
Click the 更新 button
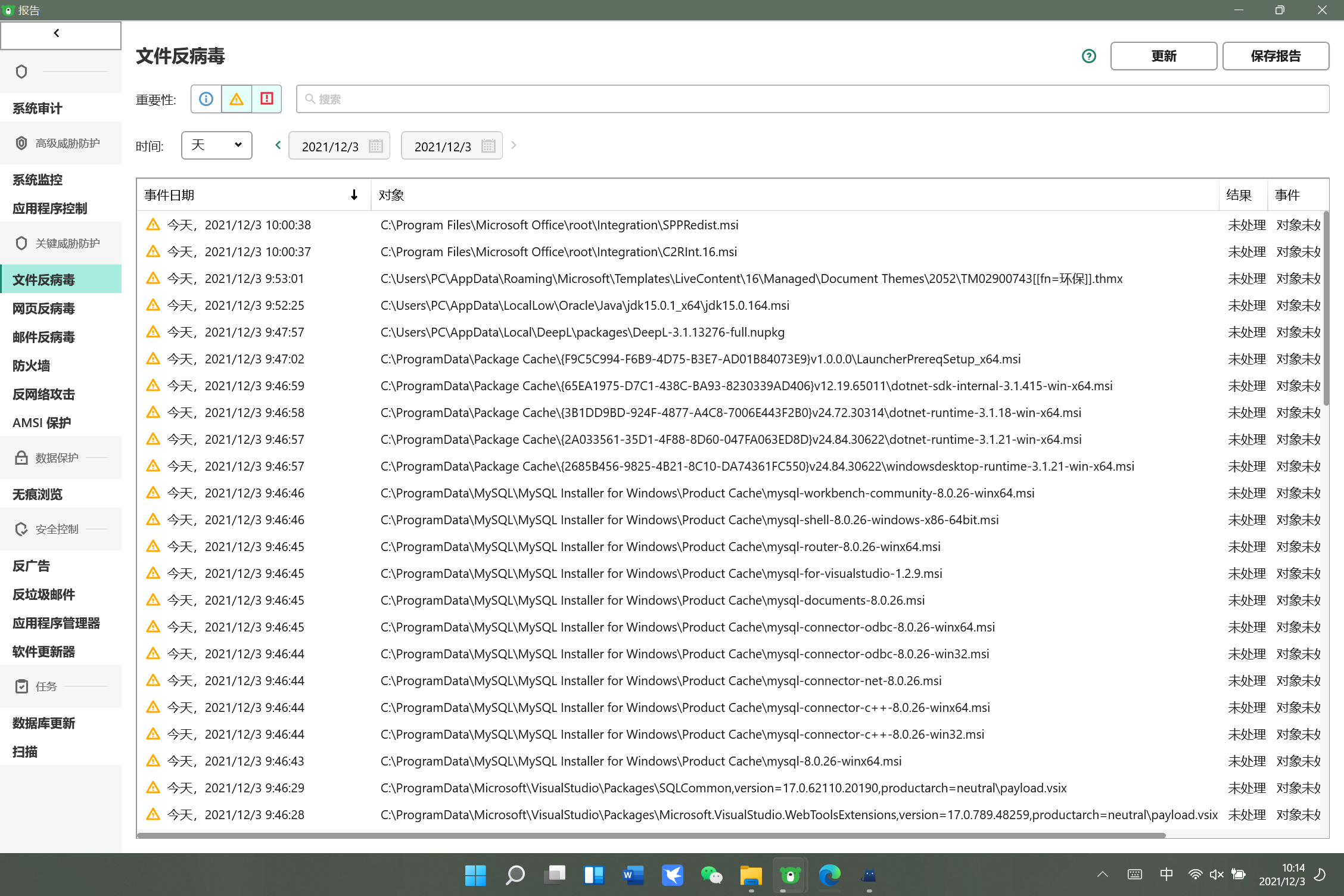coord(1163,56)
